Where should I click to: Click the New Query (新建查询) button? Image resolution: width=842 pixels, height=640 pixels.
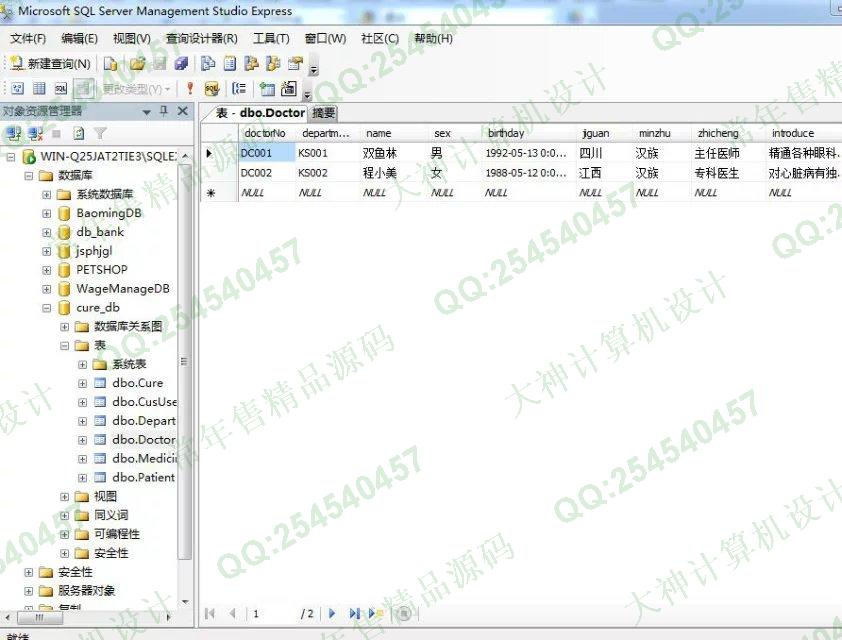tap(50, 64)
